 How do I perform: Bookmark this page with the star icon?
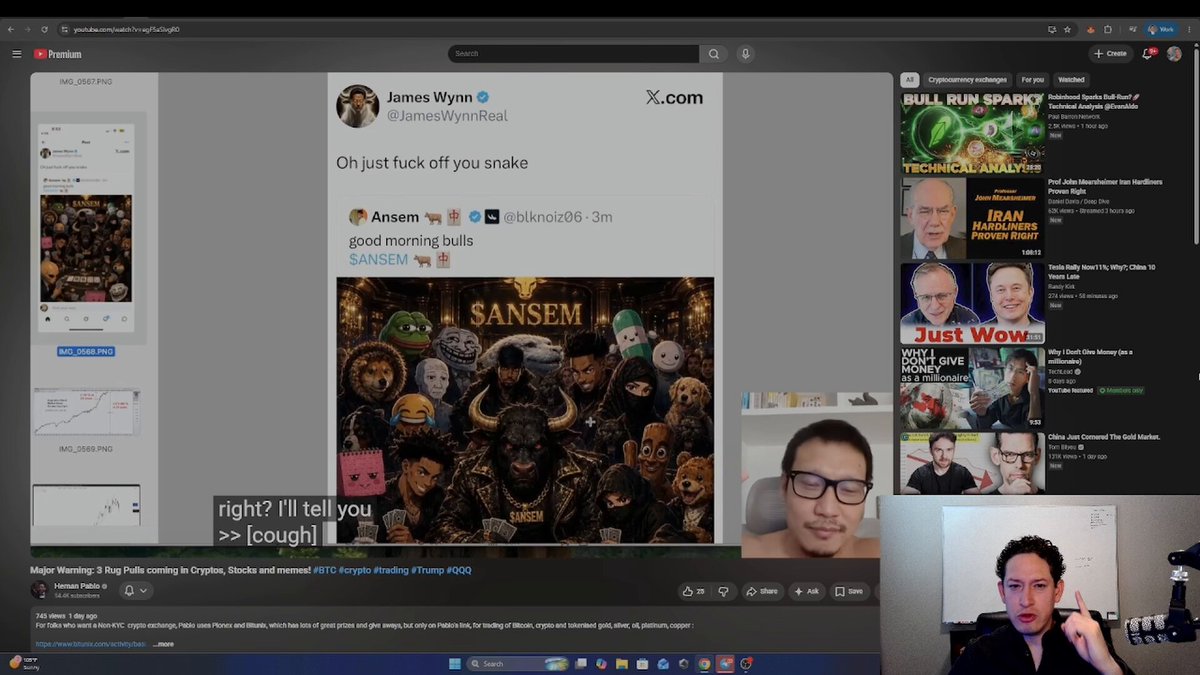[1067, 29]
